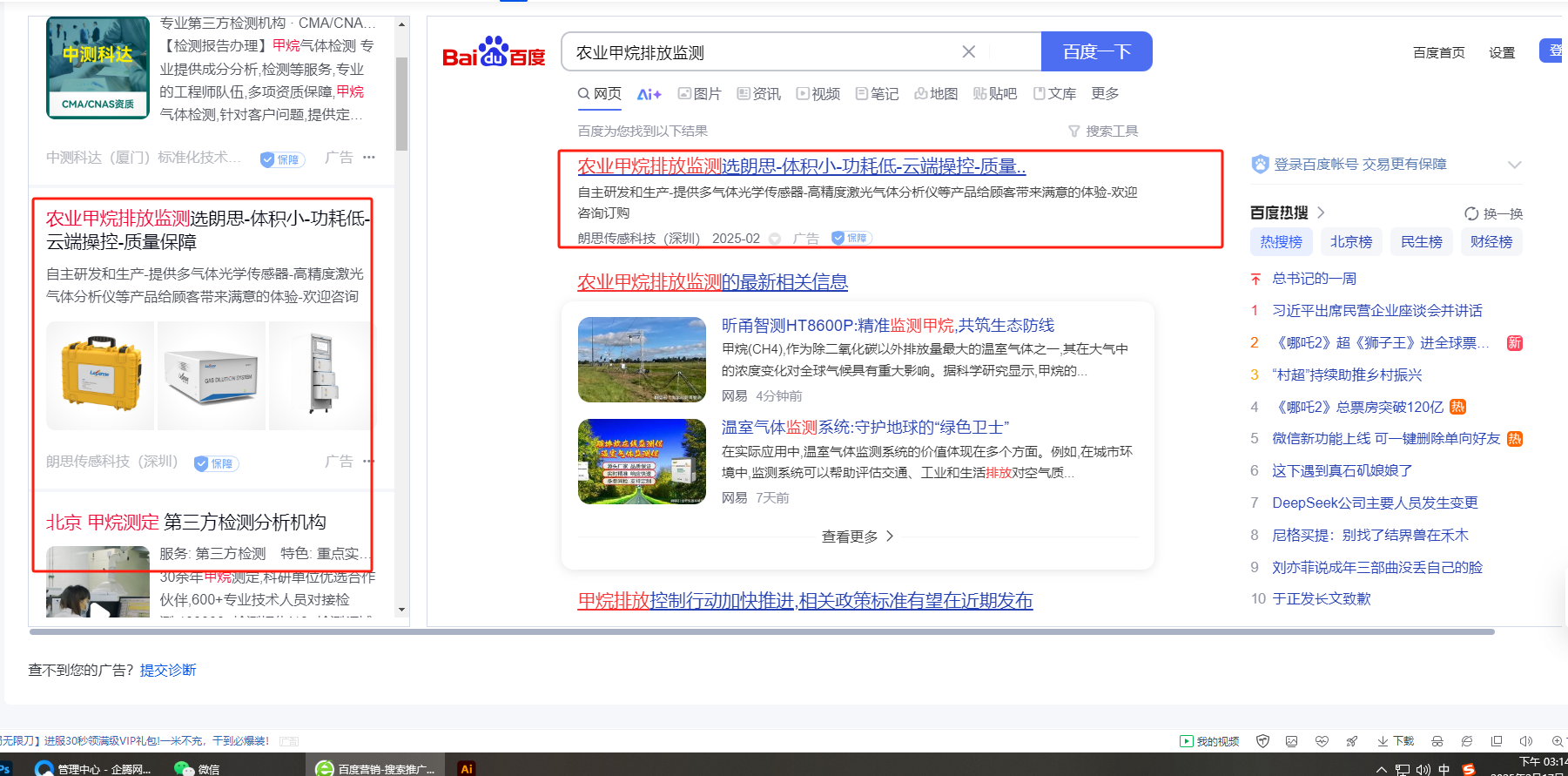Open the 搜索工具 filter options

click(1103, 132)
